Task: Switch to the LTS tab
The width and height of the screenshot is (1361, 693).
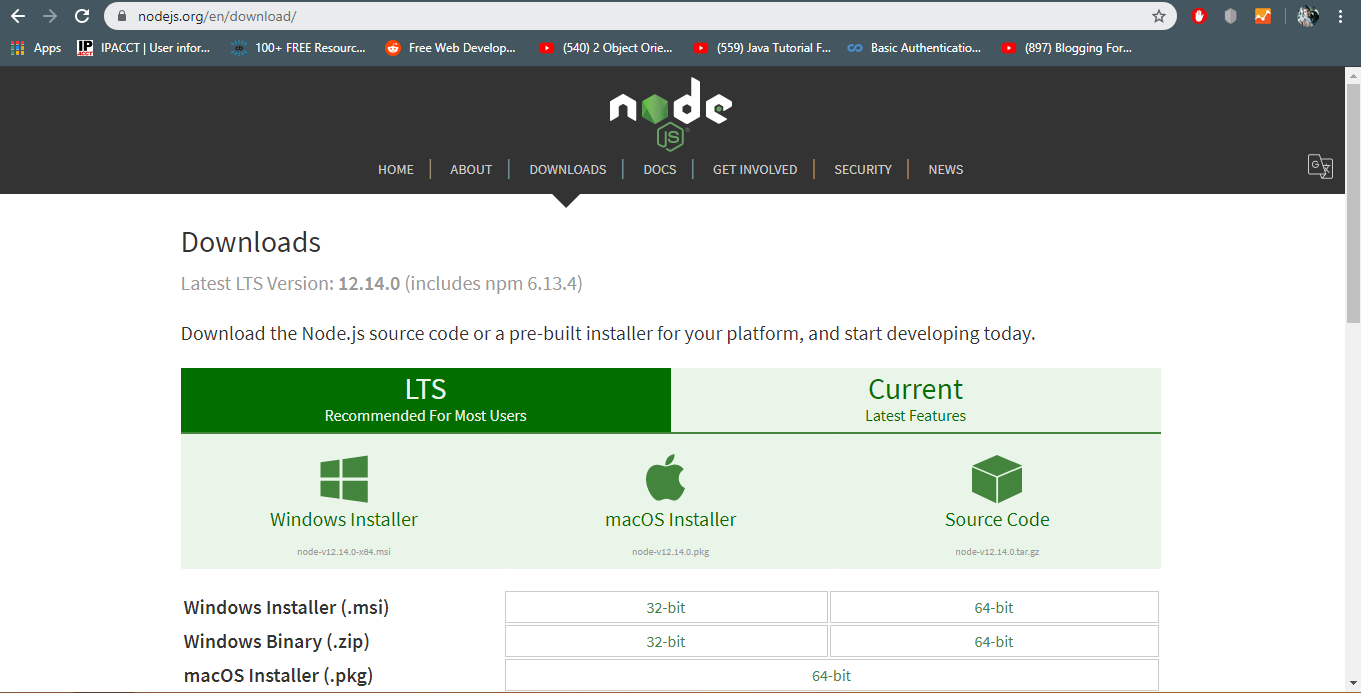Action: pos(425,399)
